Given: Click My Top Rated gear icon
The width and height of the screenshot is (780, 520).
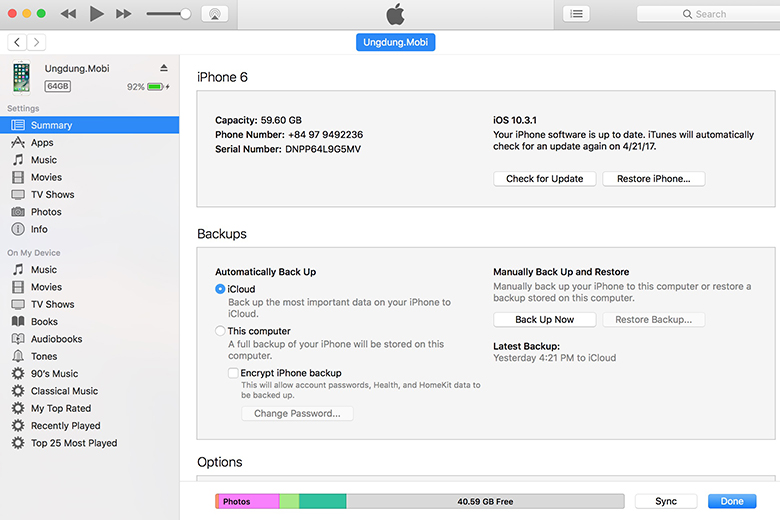Looking at the screenshot, I should point(18,408).
